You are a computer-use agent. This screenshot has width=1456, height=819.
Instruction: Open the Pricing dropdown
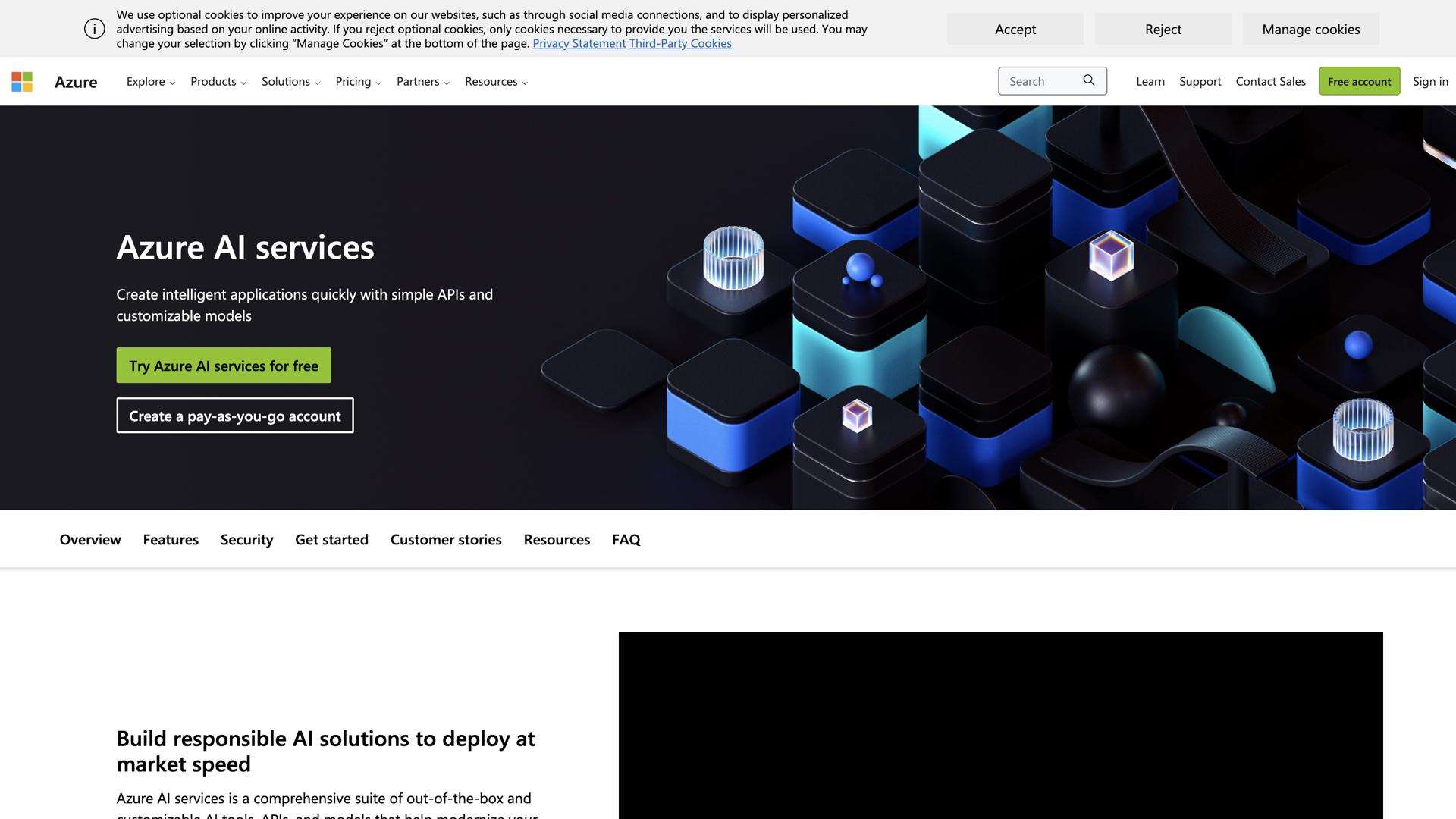click(357, 81)
